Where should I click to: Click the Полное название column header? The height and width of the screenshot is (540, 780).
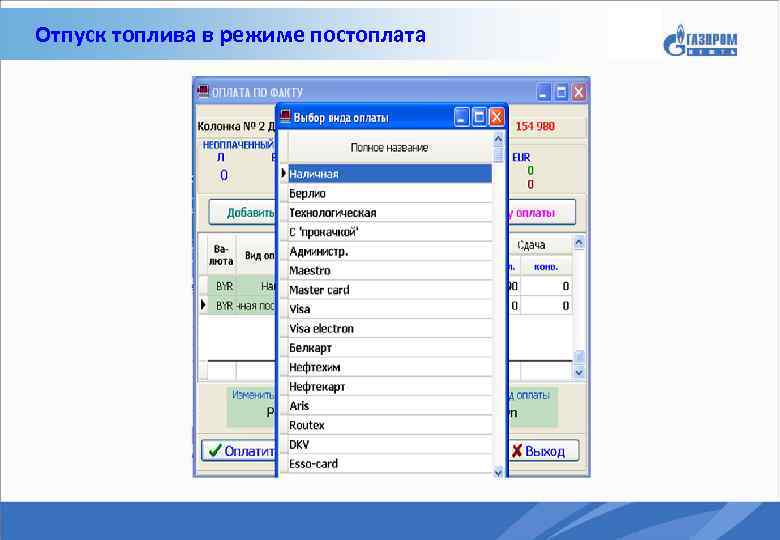tap(390, 148)
